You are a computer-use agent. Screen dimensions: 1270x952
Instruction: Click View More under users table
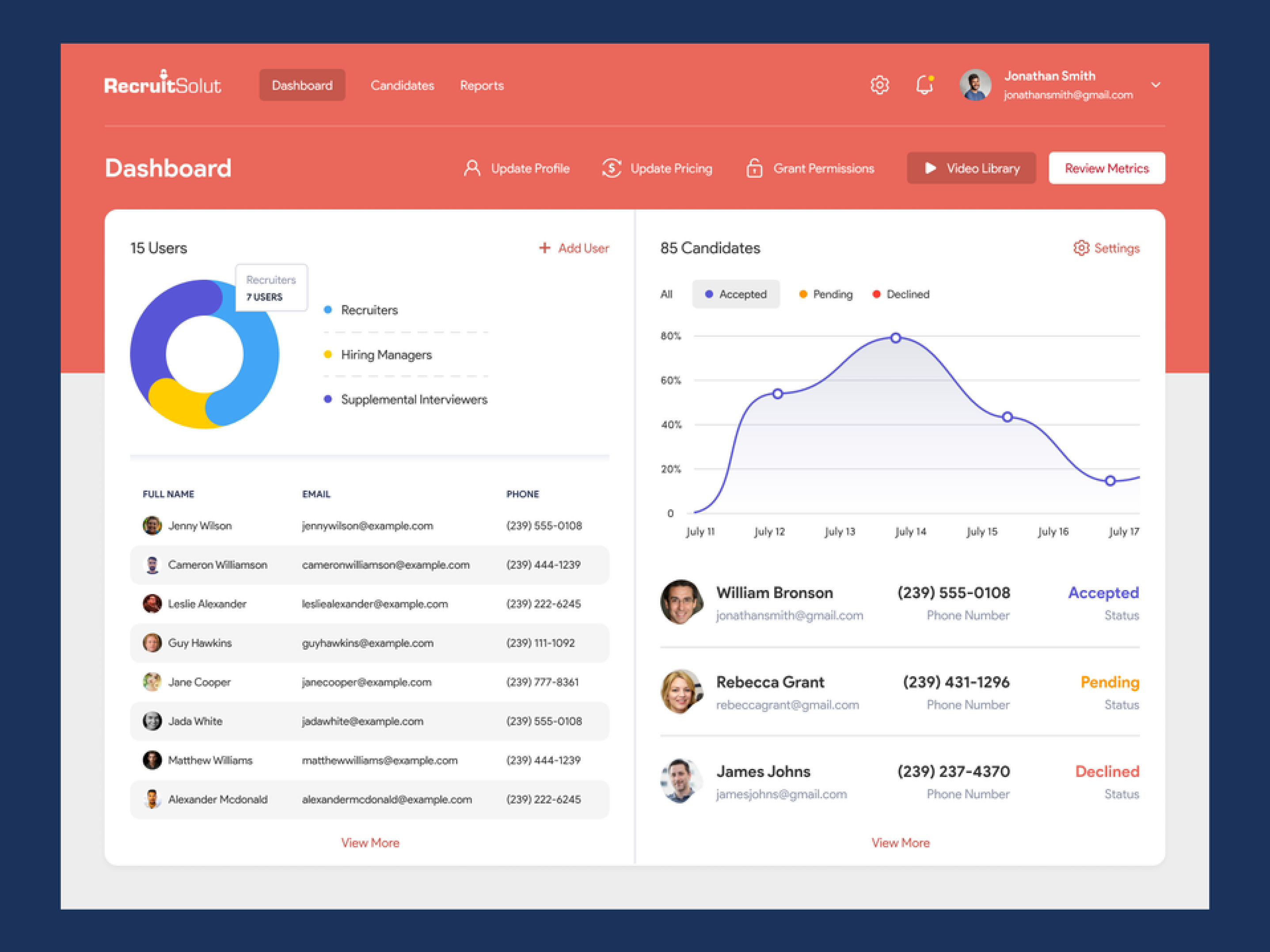[x=370, y=842]
